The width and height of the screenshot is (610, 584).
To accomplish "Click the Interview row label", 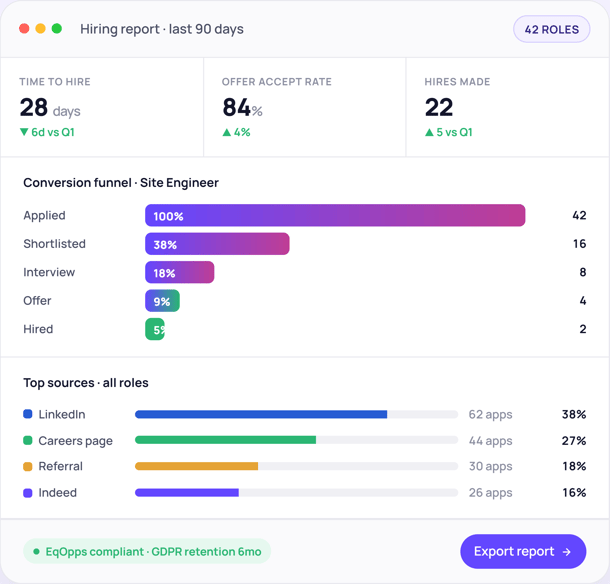I will pos(49,272).
